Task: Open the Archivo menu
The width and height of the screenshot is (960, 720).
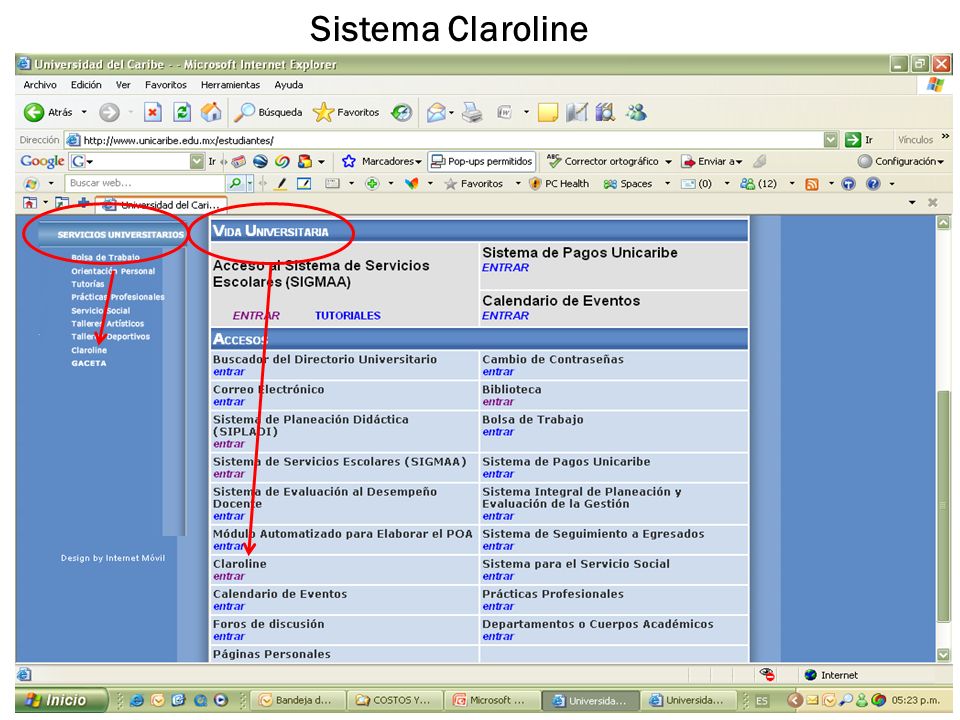Action: point(40,84)
